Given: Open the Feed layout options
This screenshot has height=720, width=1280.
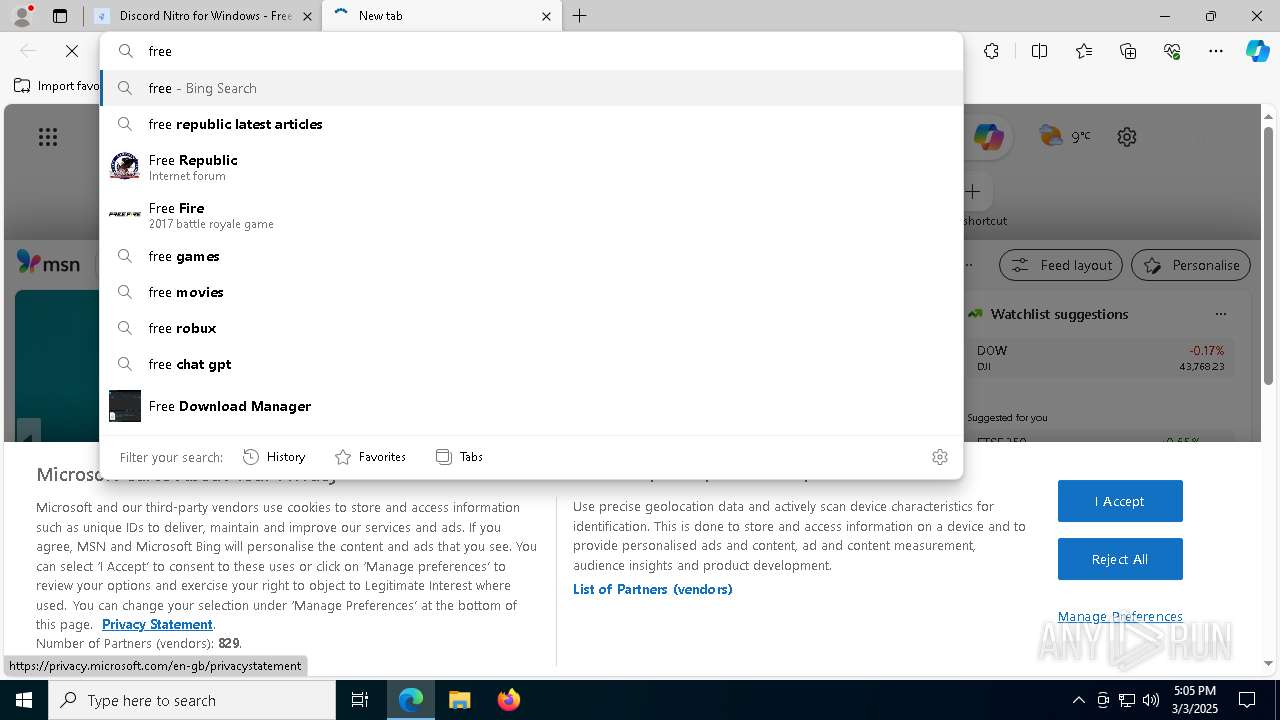Looking at the screenshot, I should point(1062,265).
